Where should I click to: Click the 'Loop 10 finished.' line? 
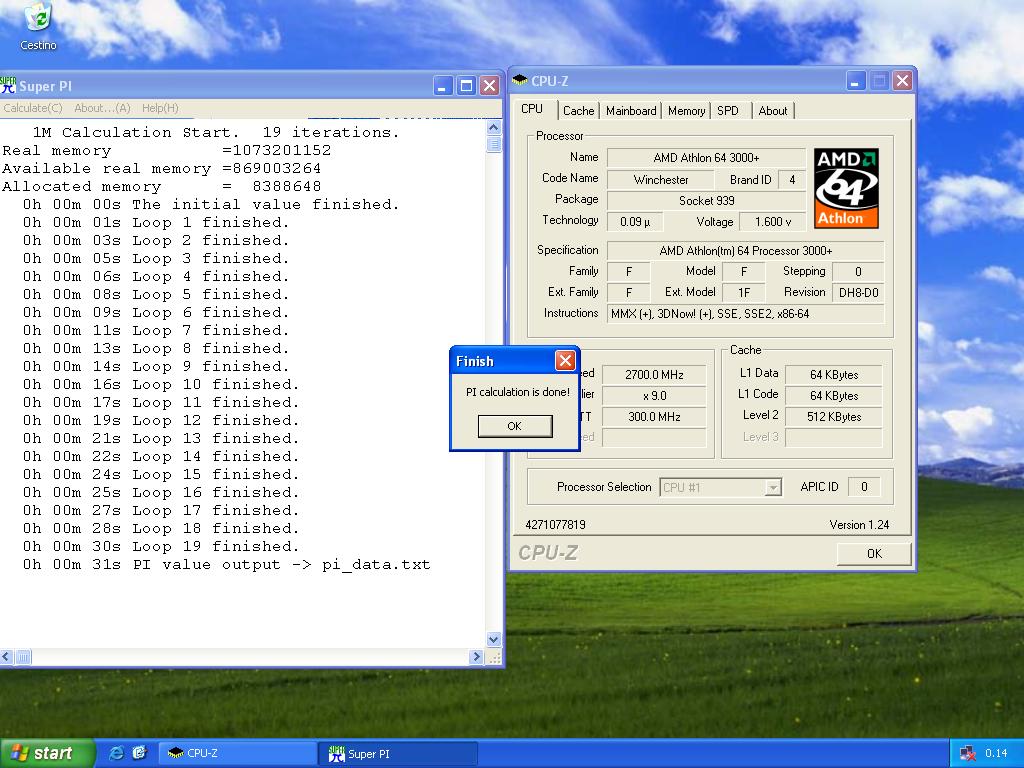tap(161, 385)
